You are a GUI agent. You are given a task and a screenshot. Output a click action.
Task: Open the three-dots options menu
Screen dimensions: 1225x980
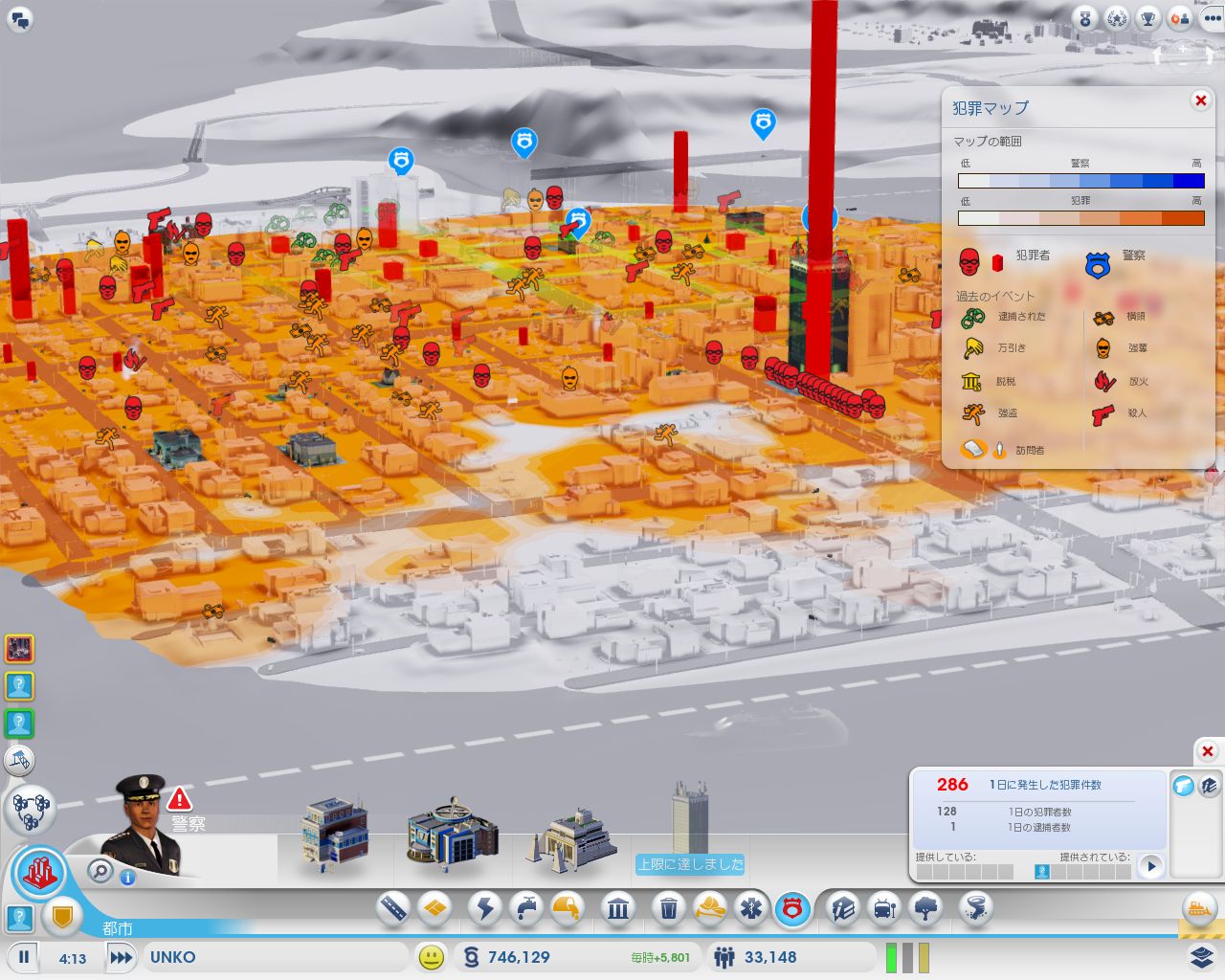(x=1212, y=18)
